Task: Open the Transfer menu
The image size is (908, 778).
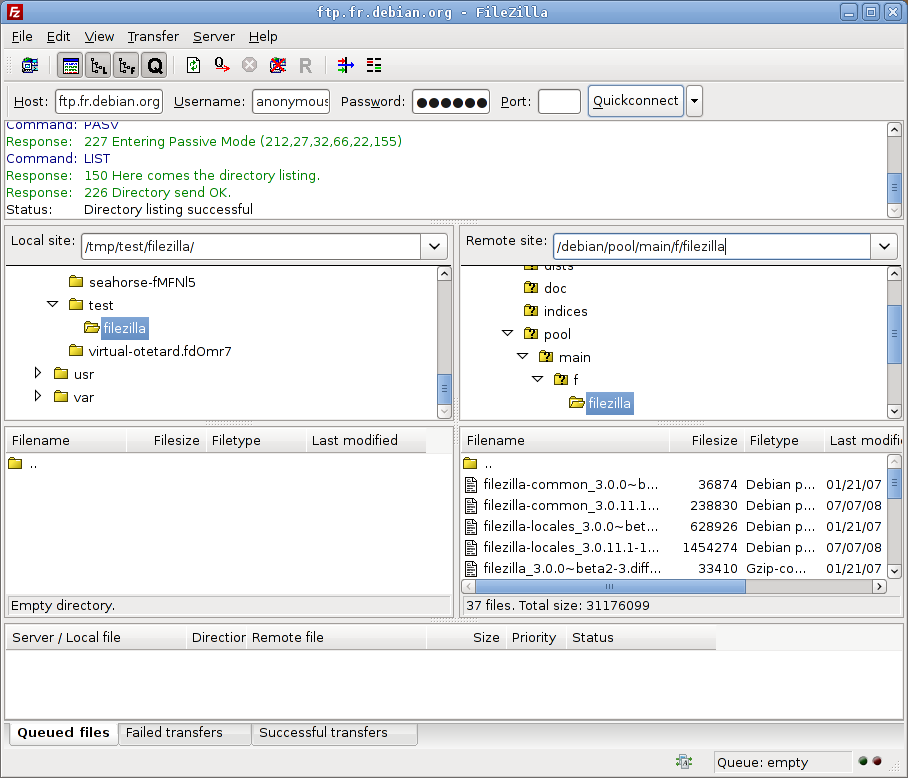Action: 152,36
